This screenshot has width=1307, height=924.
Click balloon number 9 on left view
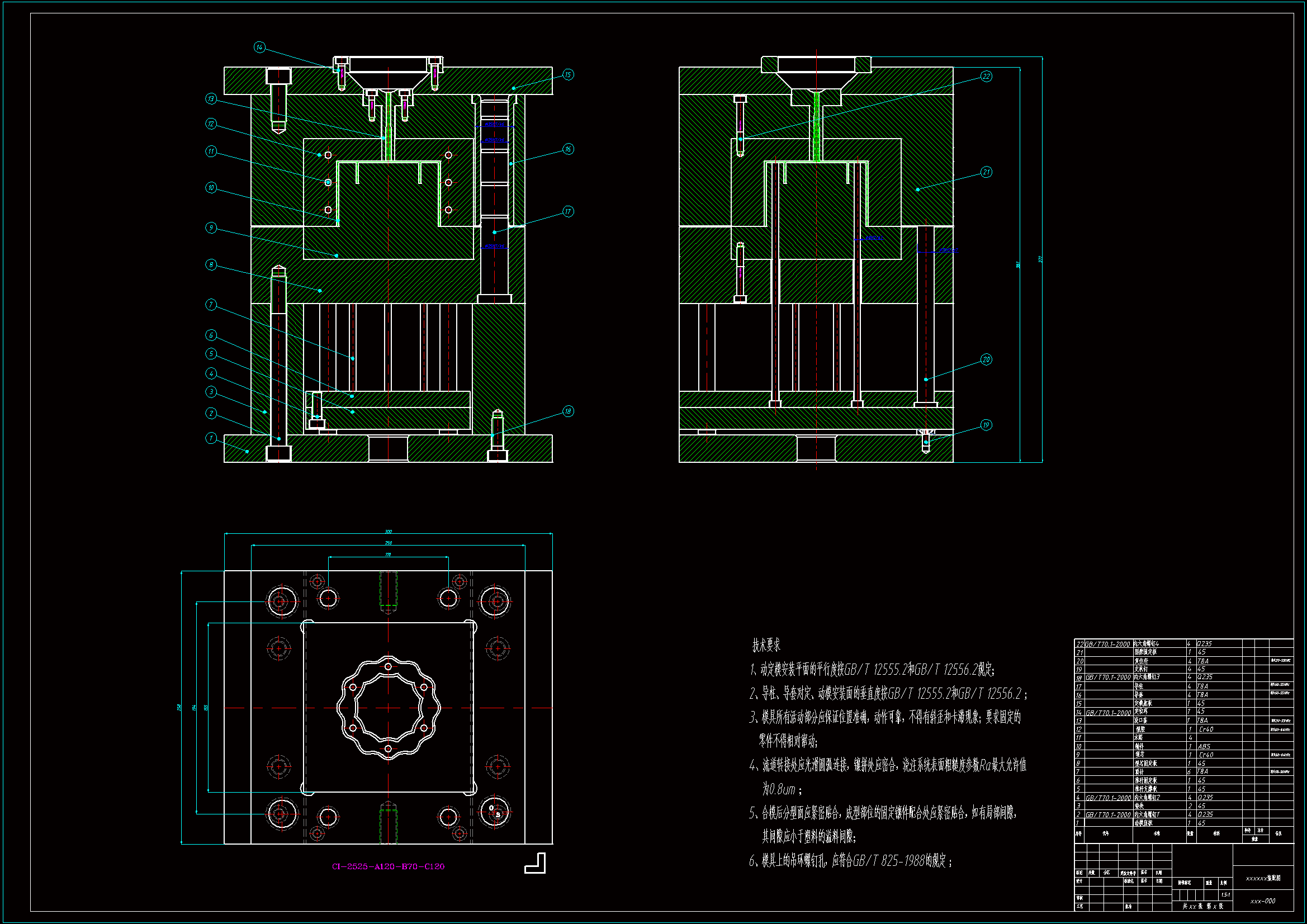211,228
